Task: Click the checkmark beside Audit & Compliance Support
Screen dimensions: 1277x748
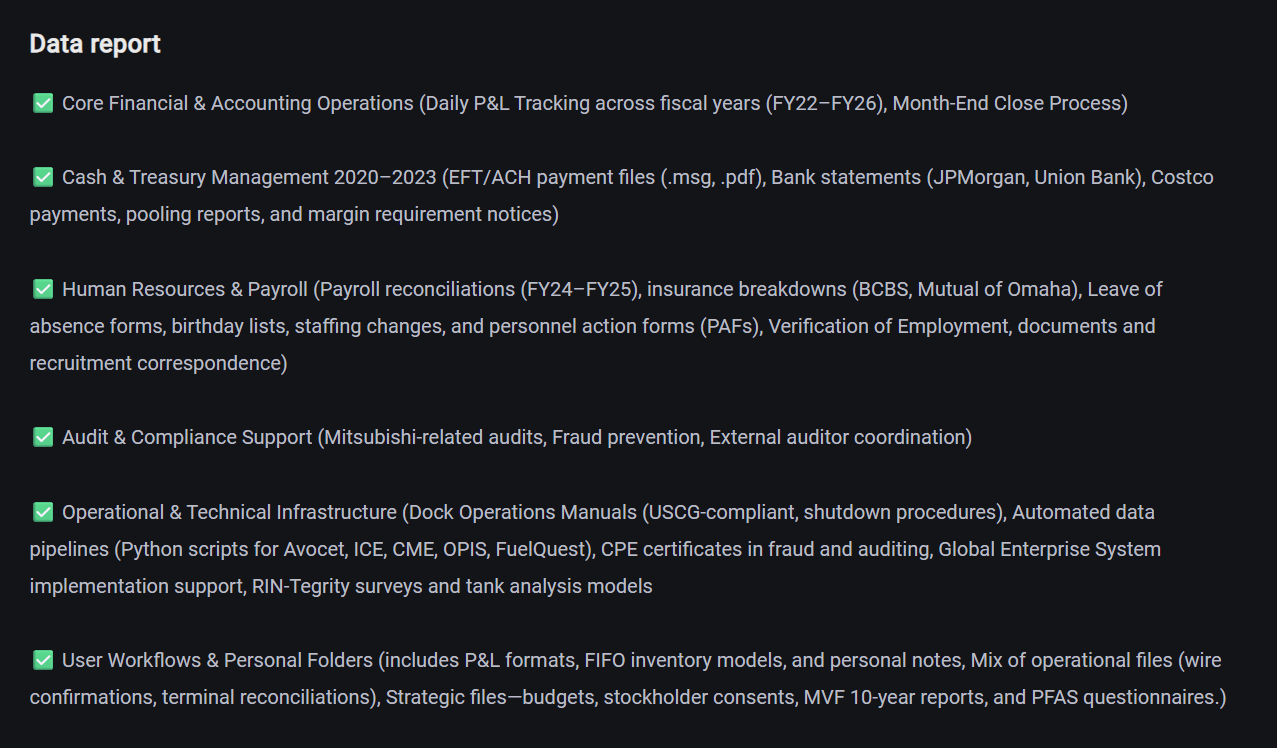Action: click(x=43, y=437)
